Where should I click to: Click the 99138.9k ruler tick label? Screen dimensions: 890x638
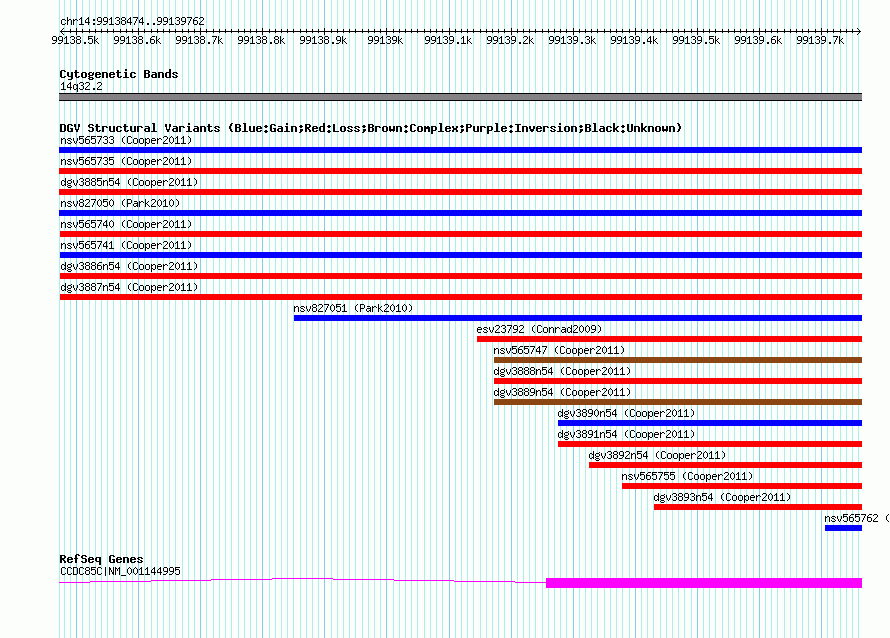point(323,40)
